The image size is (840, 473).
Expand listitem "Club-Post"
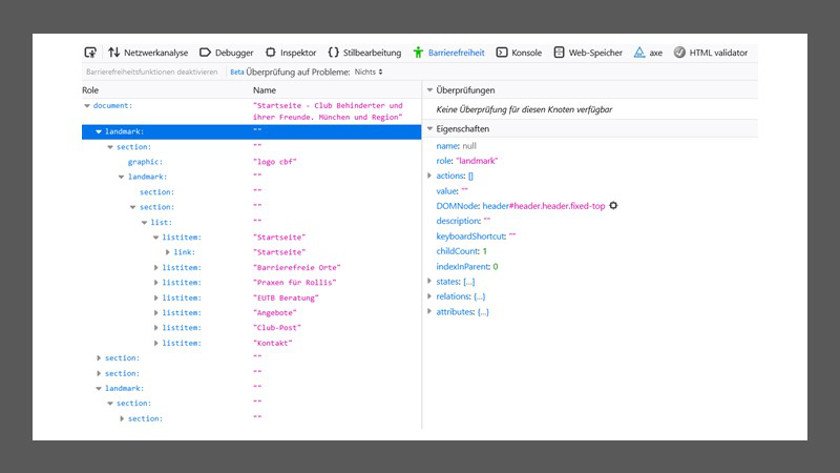pyautogui.click(x=156, y=328)
